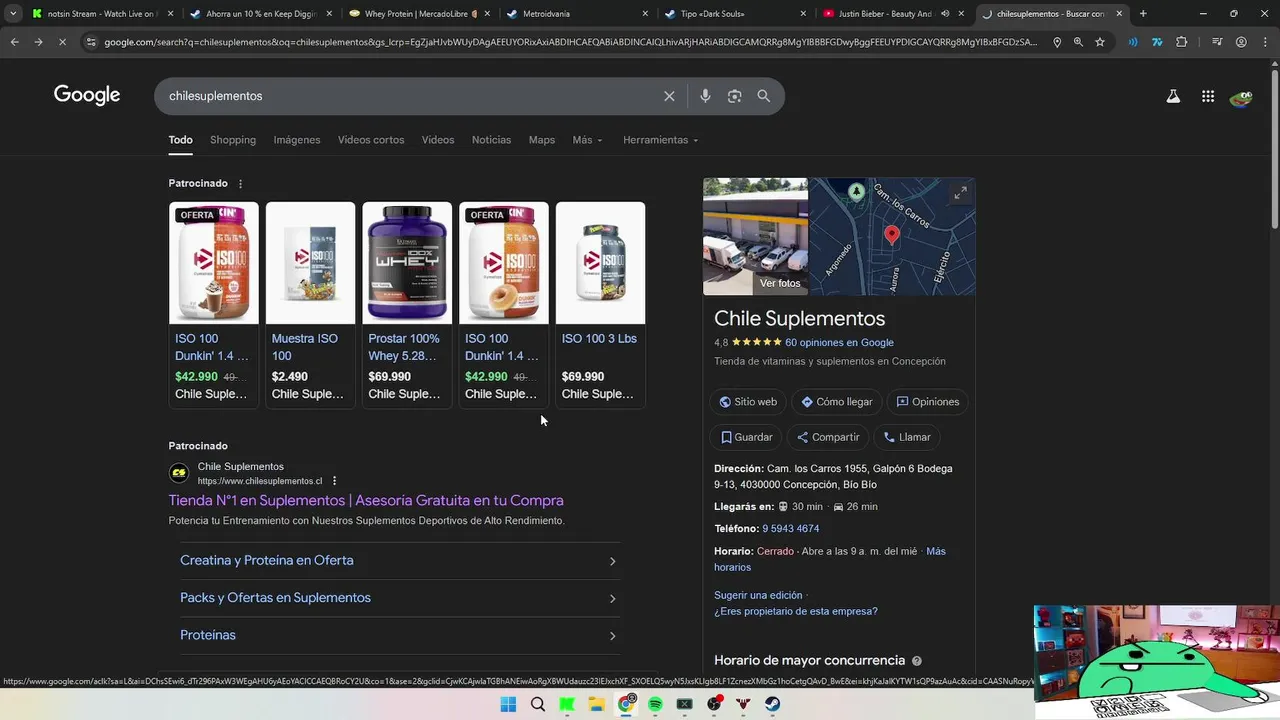Switch to the Shopping tab
The image size is (1280, 720).
pyautogui.click(x=233, y=140)
